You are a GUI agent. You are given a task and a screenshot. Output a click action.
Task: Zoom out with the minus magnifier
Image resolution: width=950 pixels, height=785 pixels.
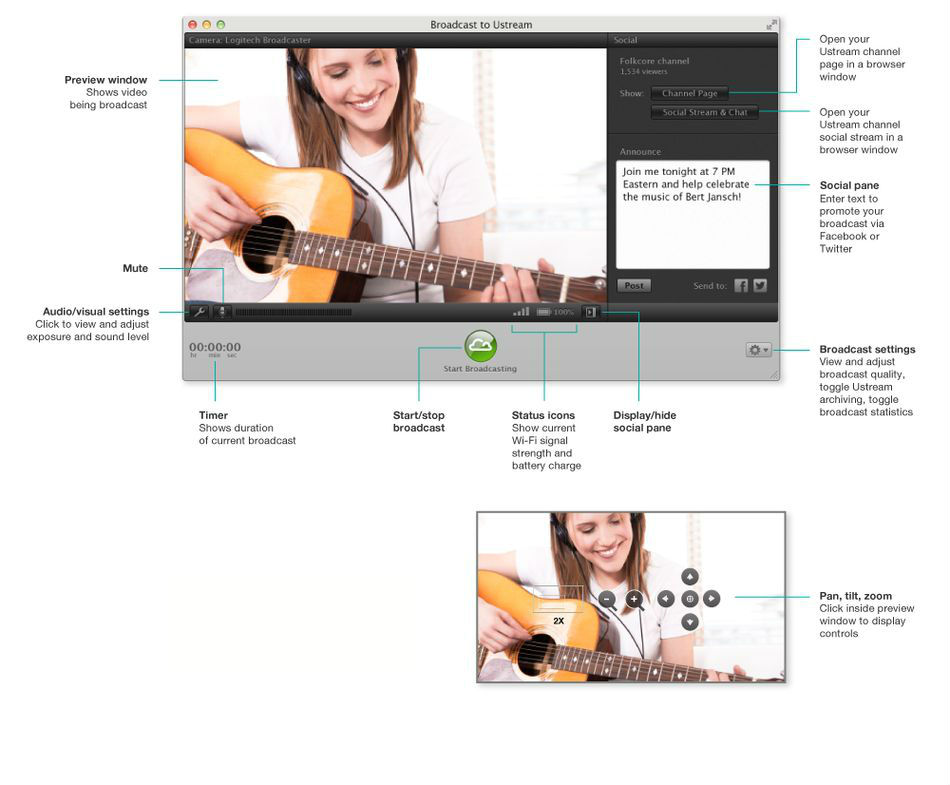tap(607, 600)
